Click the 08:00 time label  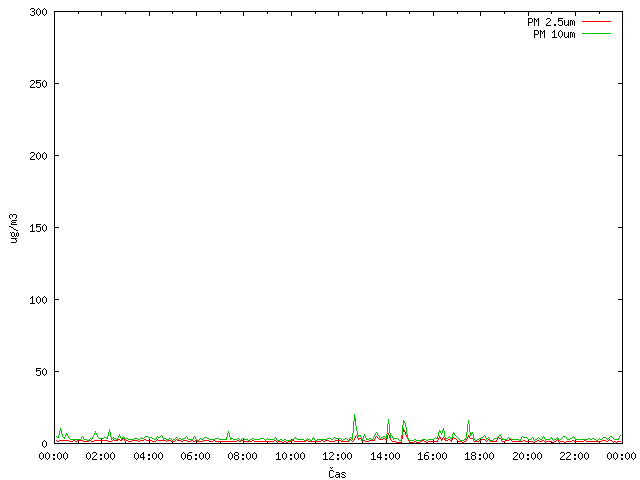[x=243, y=456]
